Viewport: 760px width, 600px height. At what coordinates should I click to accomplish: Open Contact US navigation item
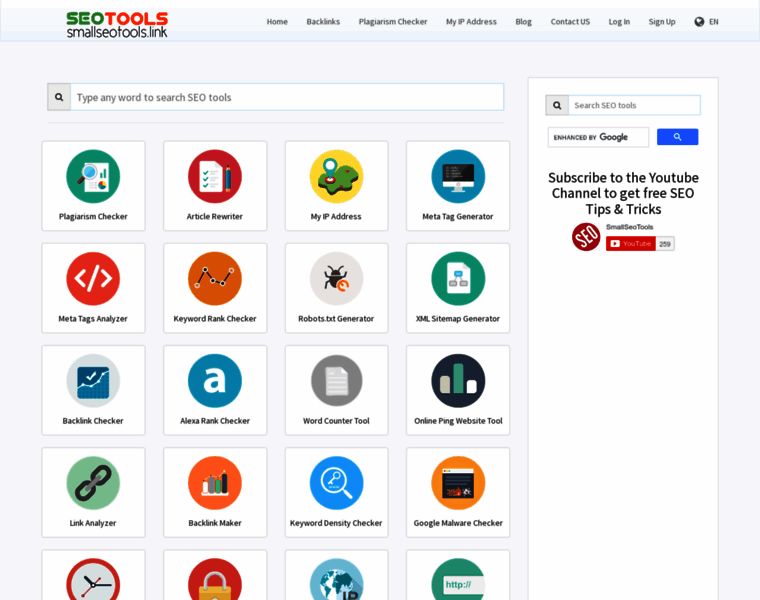[570, 22]
